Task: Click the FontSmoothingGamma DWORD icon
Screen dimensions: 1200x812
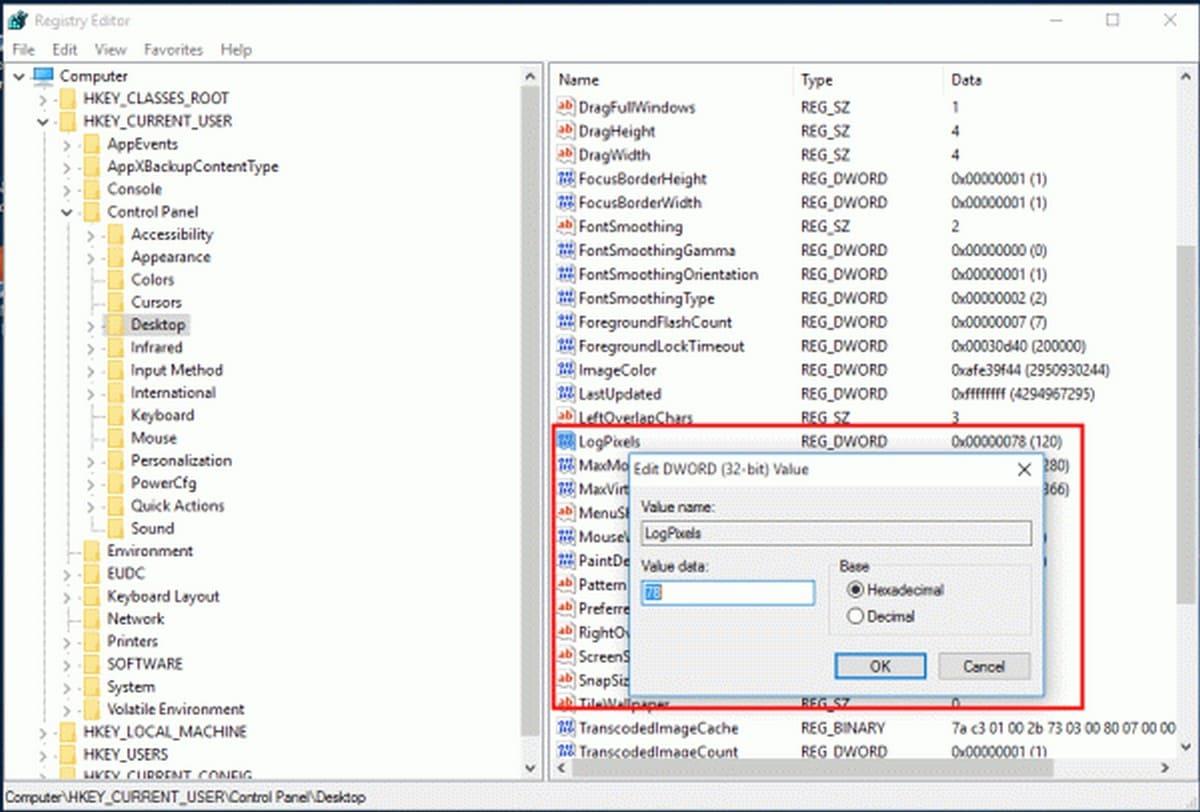Action: tap(566, 251)
